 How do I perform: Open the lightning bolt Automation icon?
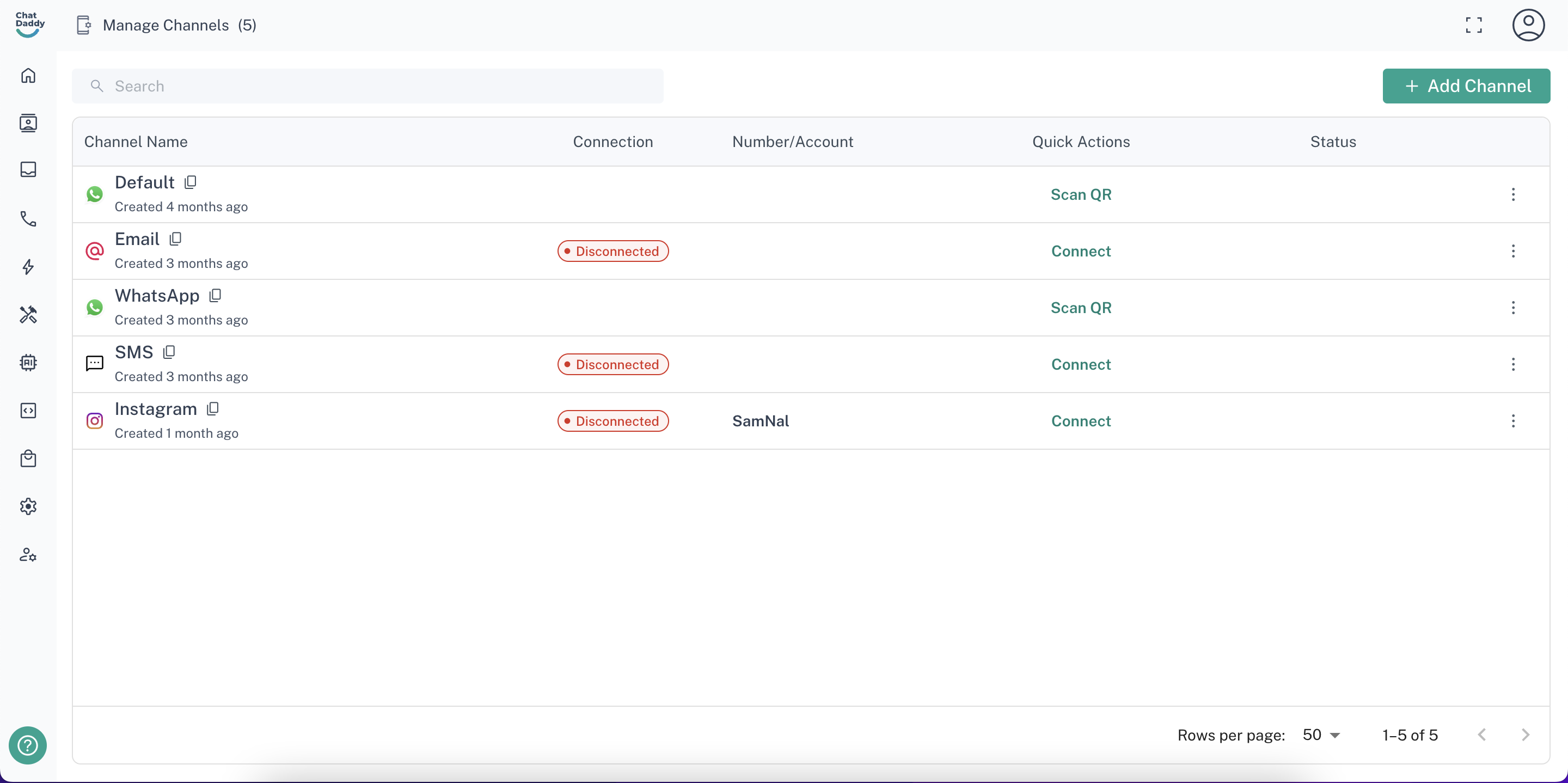pyautogui.click(x=28, y=267)
